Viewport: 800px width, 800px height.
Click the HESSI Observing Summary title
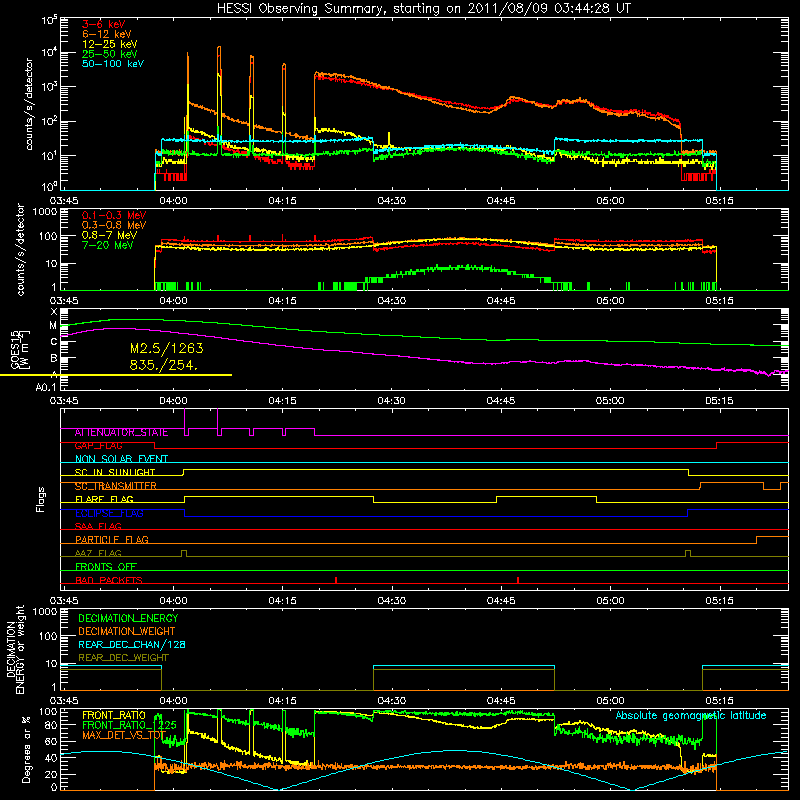(423, 9)
